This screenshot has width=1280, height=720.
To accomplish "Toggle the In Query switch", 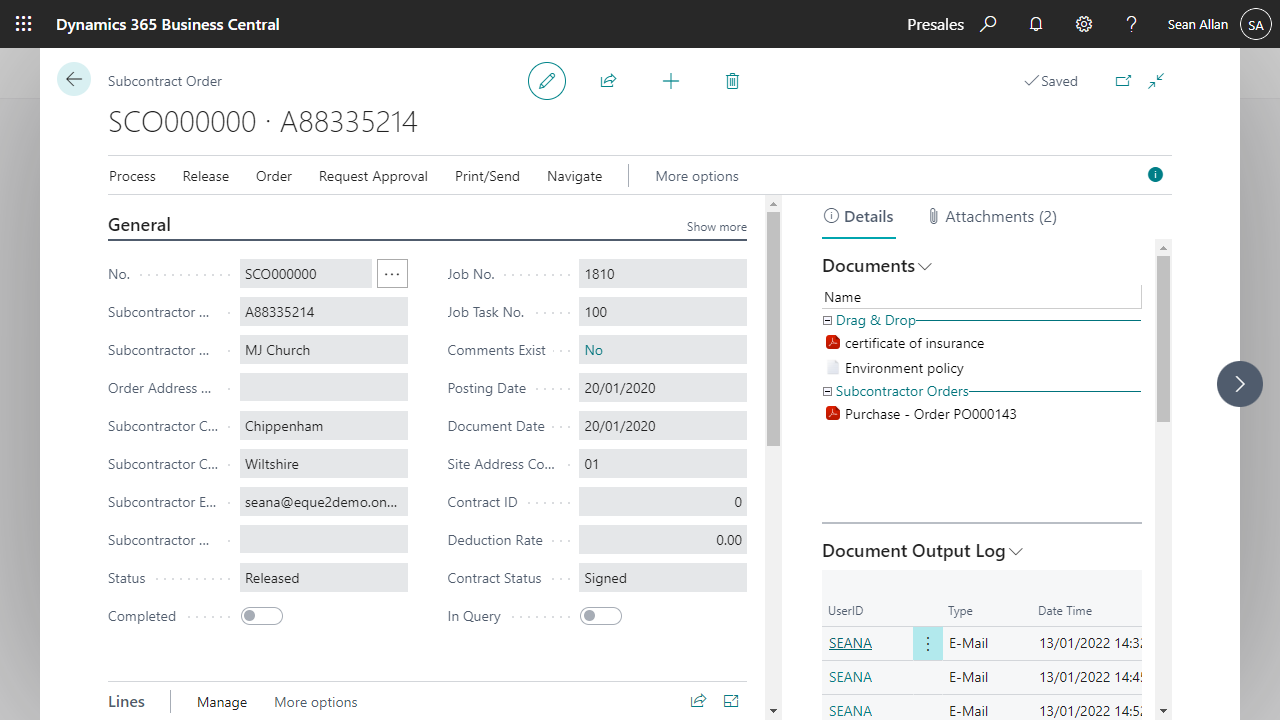I will (601, 616).
